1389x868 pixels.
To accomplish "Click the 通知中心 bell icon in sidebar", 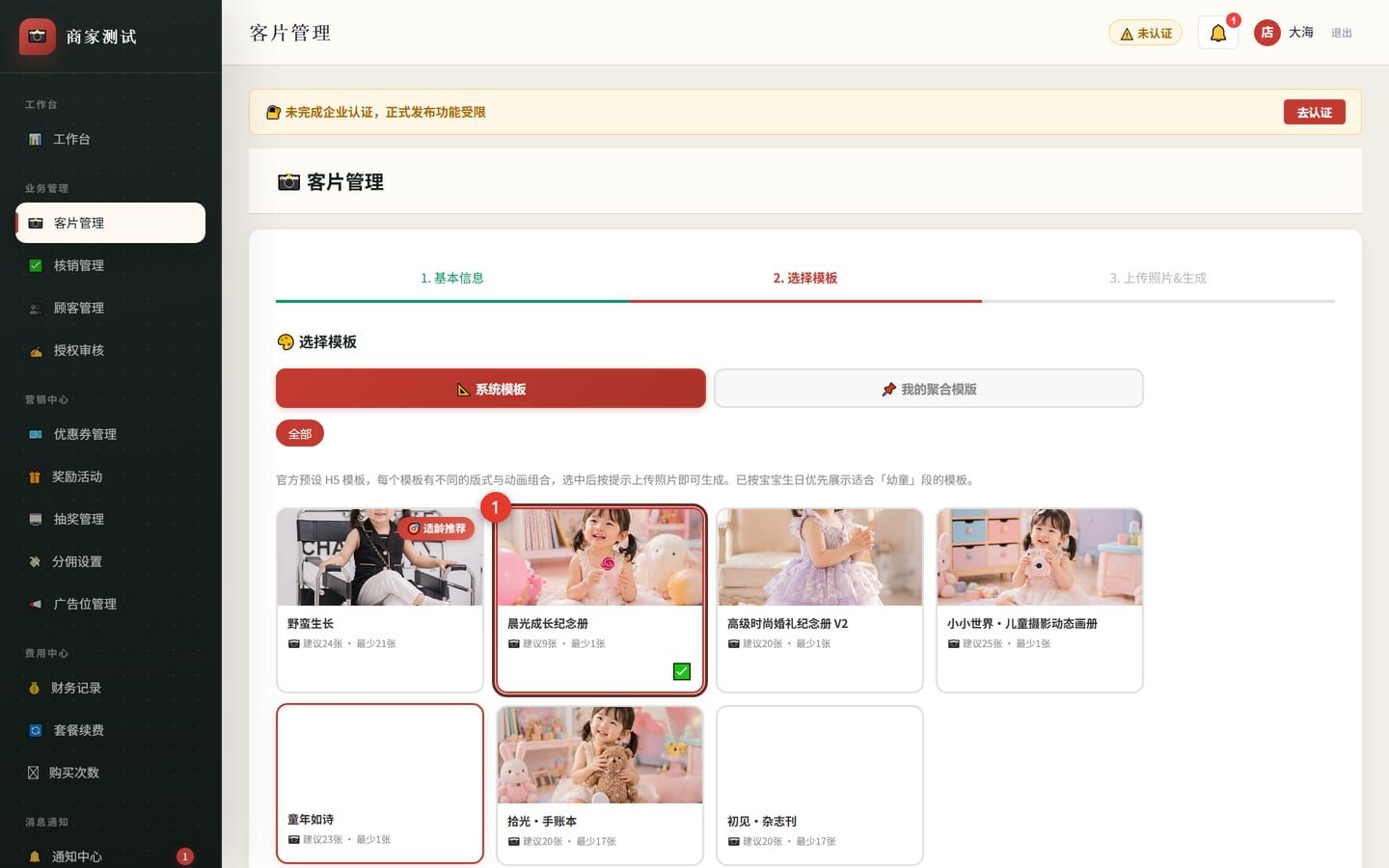I will click(x=35, y=856).
